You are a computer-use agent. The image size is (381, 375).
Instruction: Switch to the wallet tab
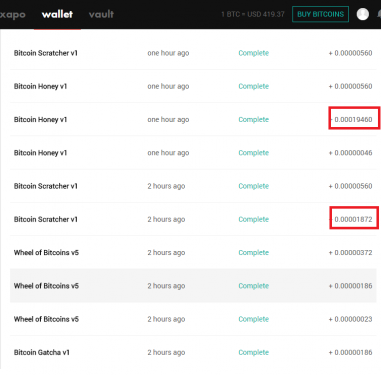[57, 14]
